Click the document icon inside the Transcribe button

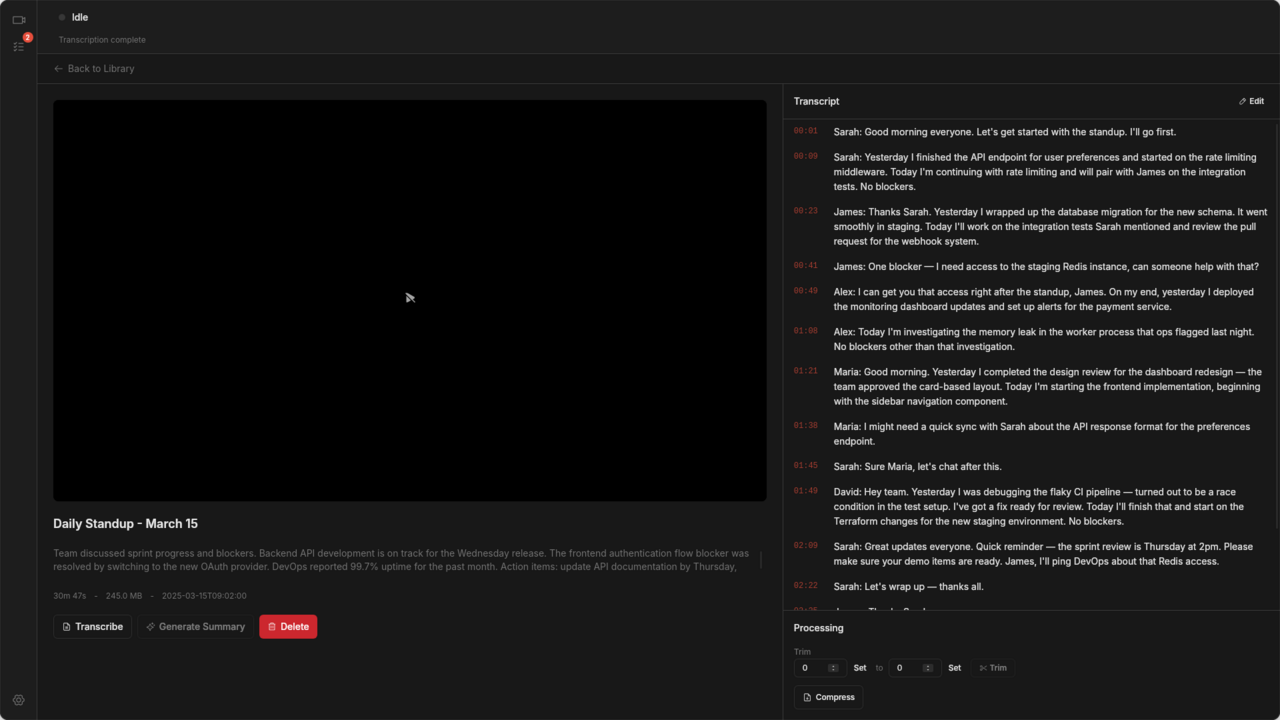pyautogui.click(x=67, y=626)
